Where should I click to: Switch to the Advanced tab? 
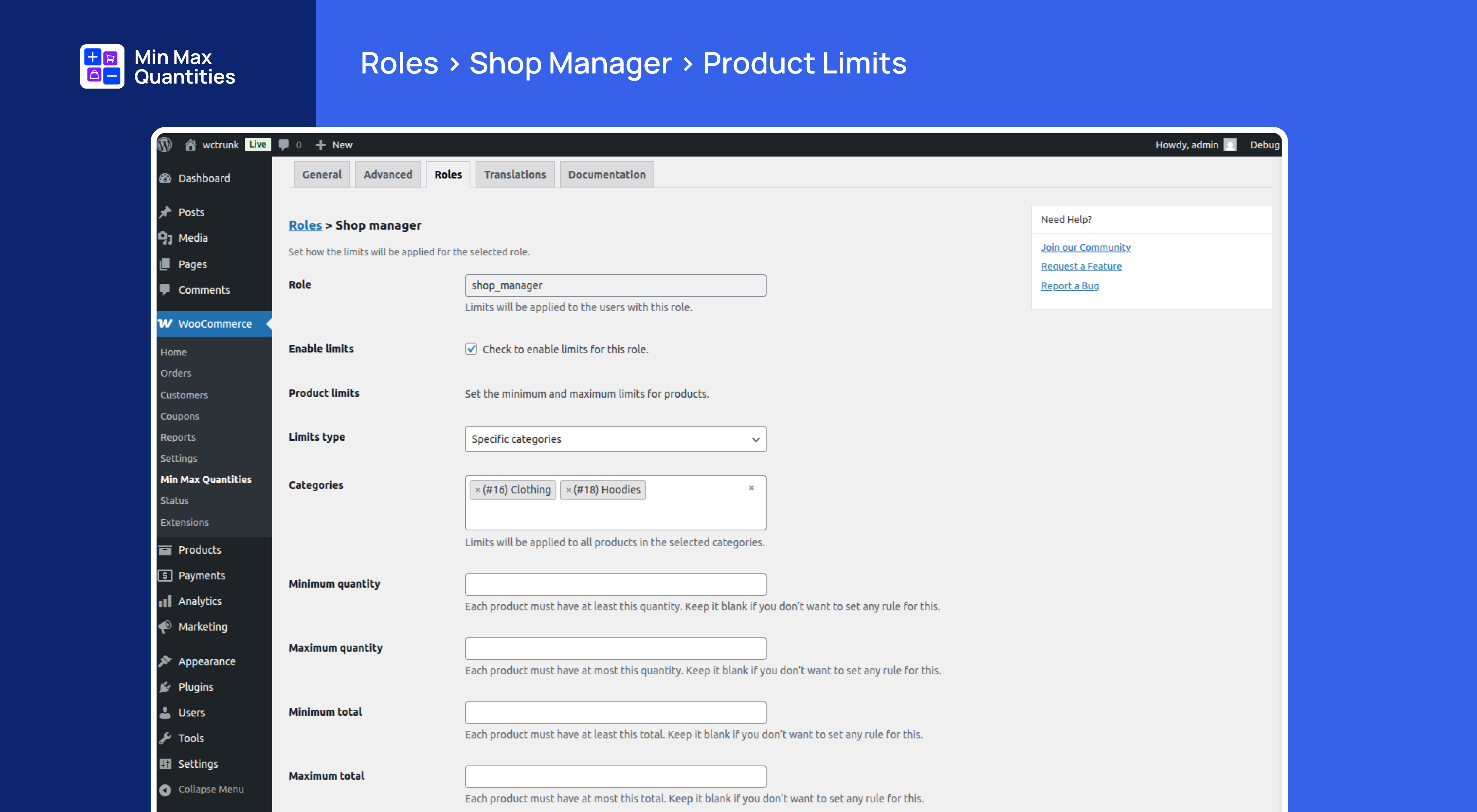[x=388, y=174]
